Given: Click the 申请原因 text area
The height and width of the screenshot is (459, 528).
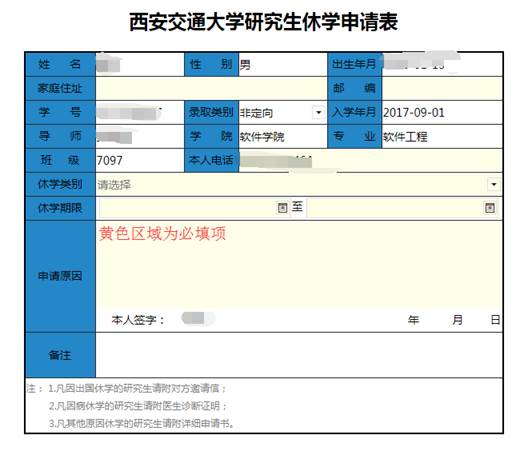Looking at the screenshot, I should (299, 264).
